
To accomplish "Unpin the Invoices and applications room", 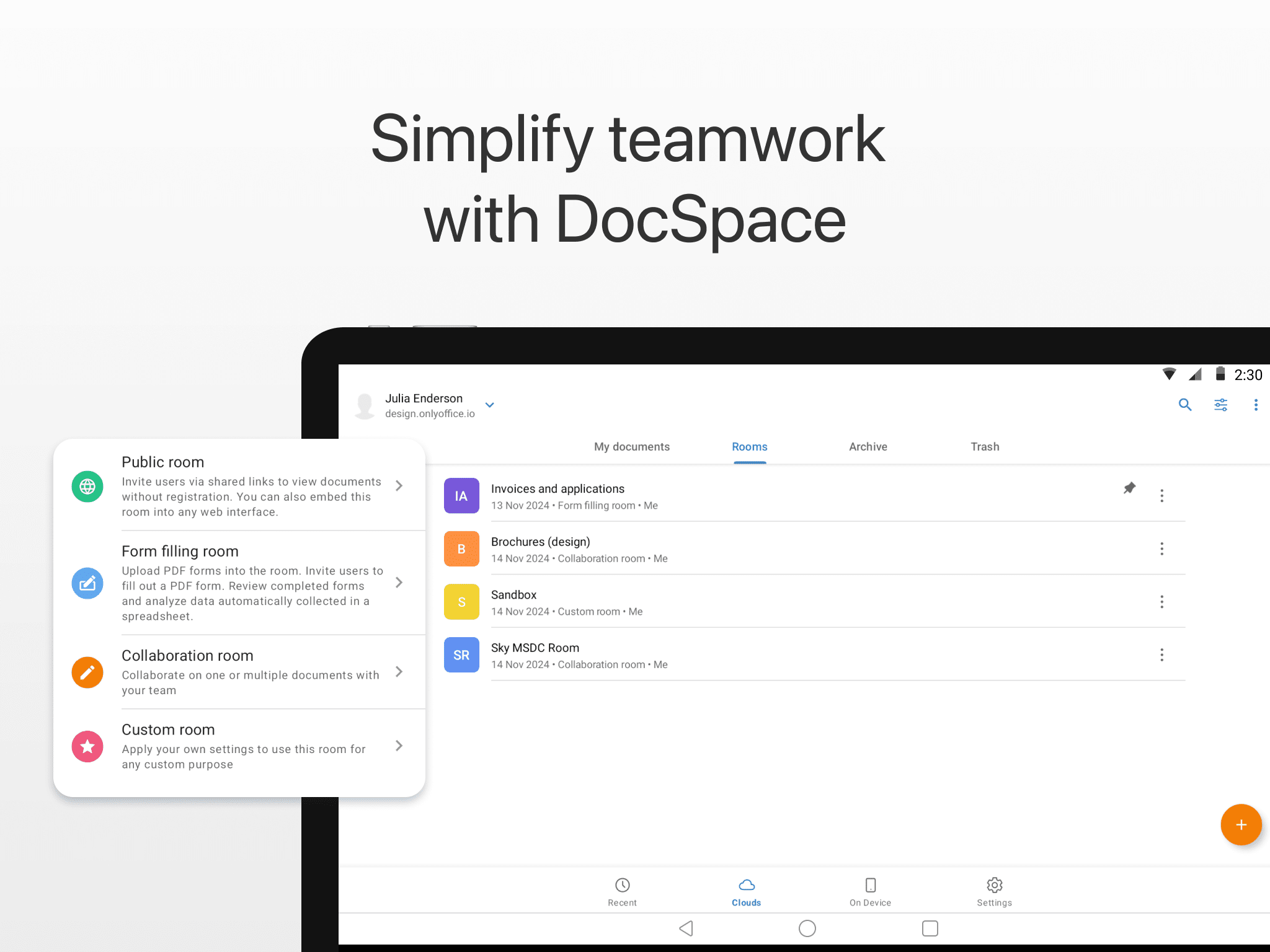I will [1129, 488].
